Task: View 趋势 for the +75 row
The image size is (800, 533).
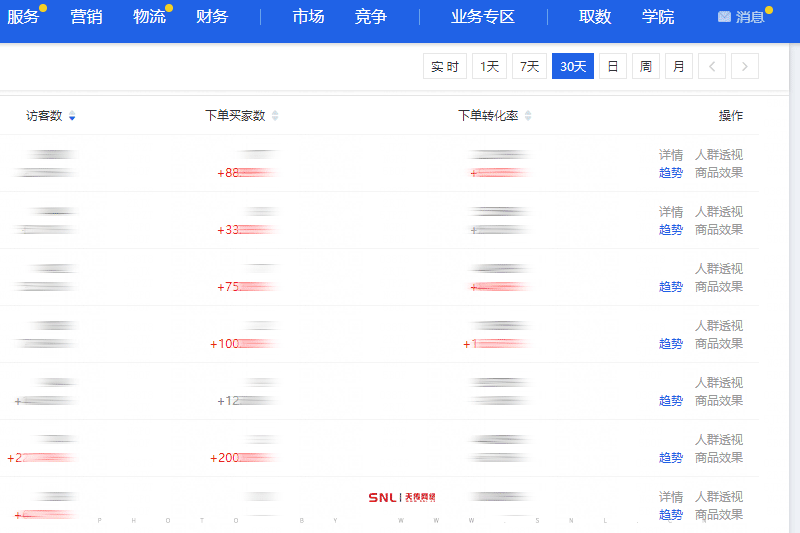Action: pos(670,287)
